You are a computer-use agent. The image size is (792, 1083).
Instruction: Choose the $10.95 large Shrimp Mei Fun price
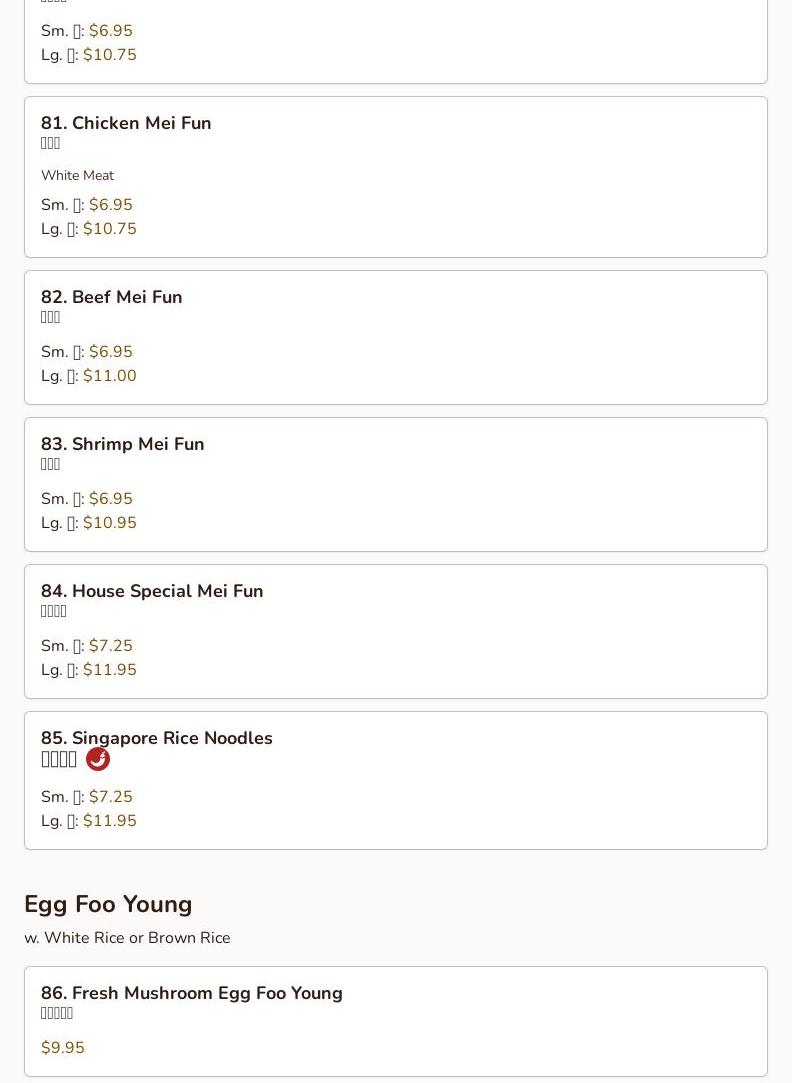[x=109, y=523]
